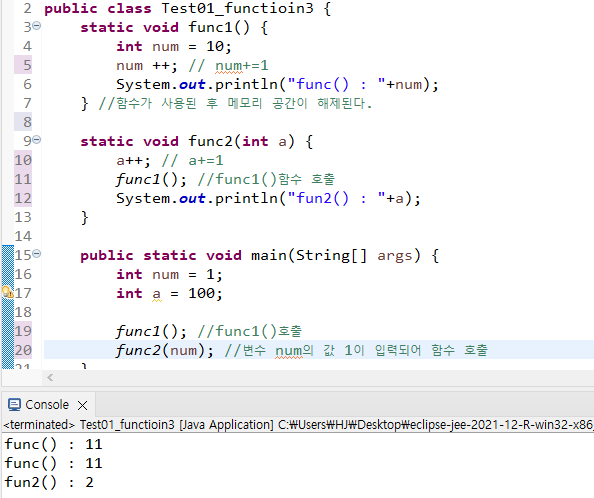Click the println "func() : " statement
The height and width of the screenshot is (498, 594).
(x=277, y=84)
